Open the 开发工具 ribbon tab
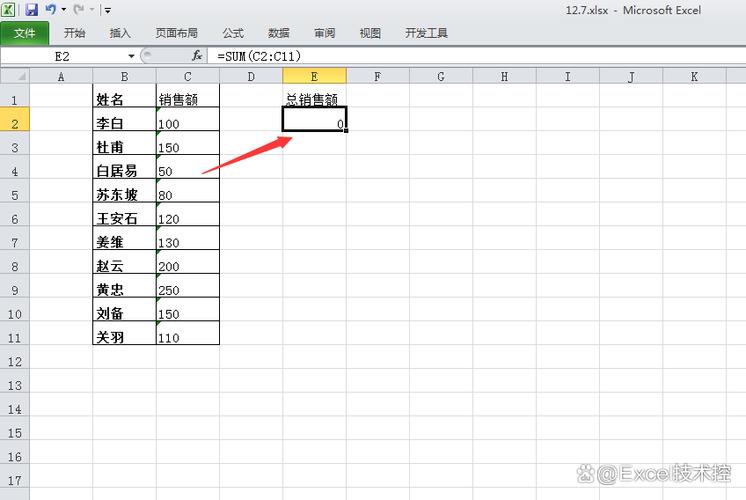Viewport: 746px width, 500px height. click(x=426, y=33)
